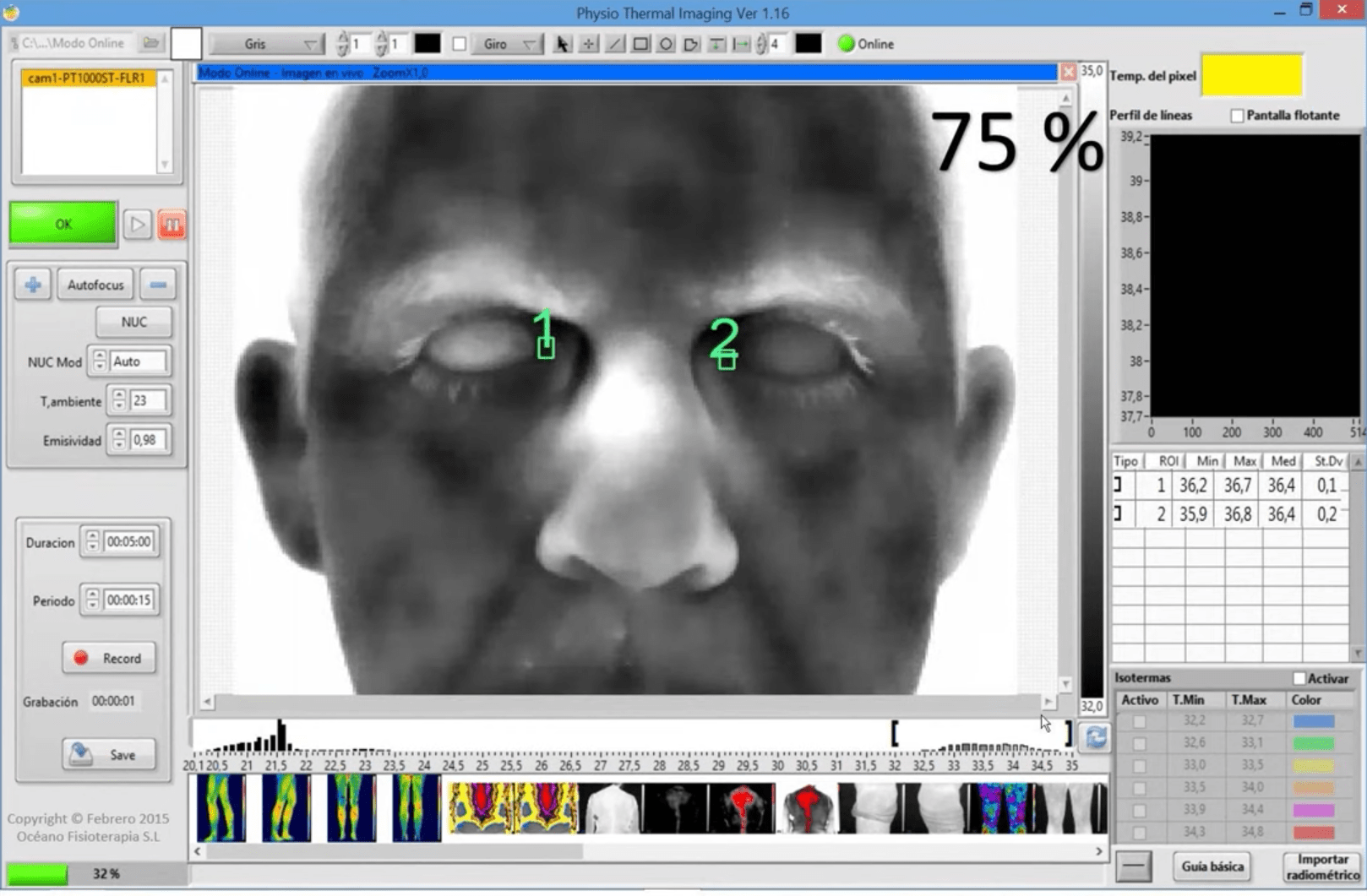This screenshot has height=896, width=1367.
Task: Expand the Giro rotation dropdown
Action: tap(506, 44)
